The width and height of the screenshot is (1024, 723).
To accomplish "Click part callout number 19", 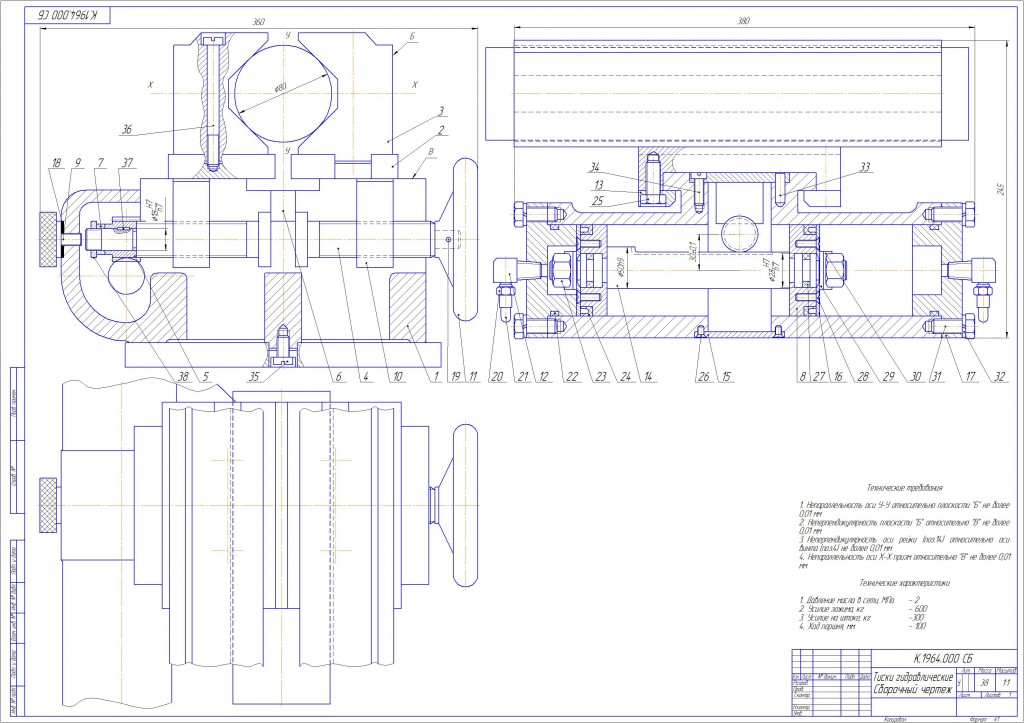I will click(x=456, y=377).
